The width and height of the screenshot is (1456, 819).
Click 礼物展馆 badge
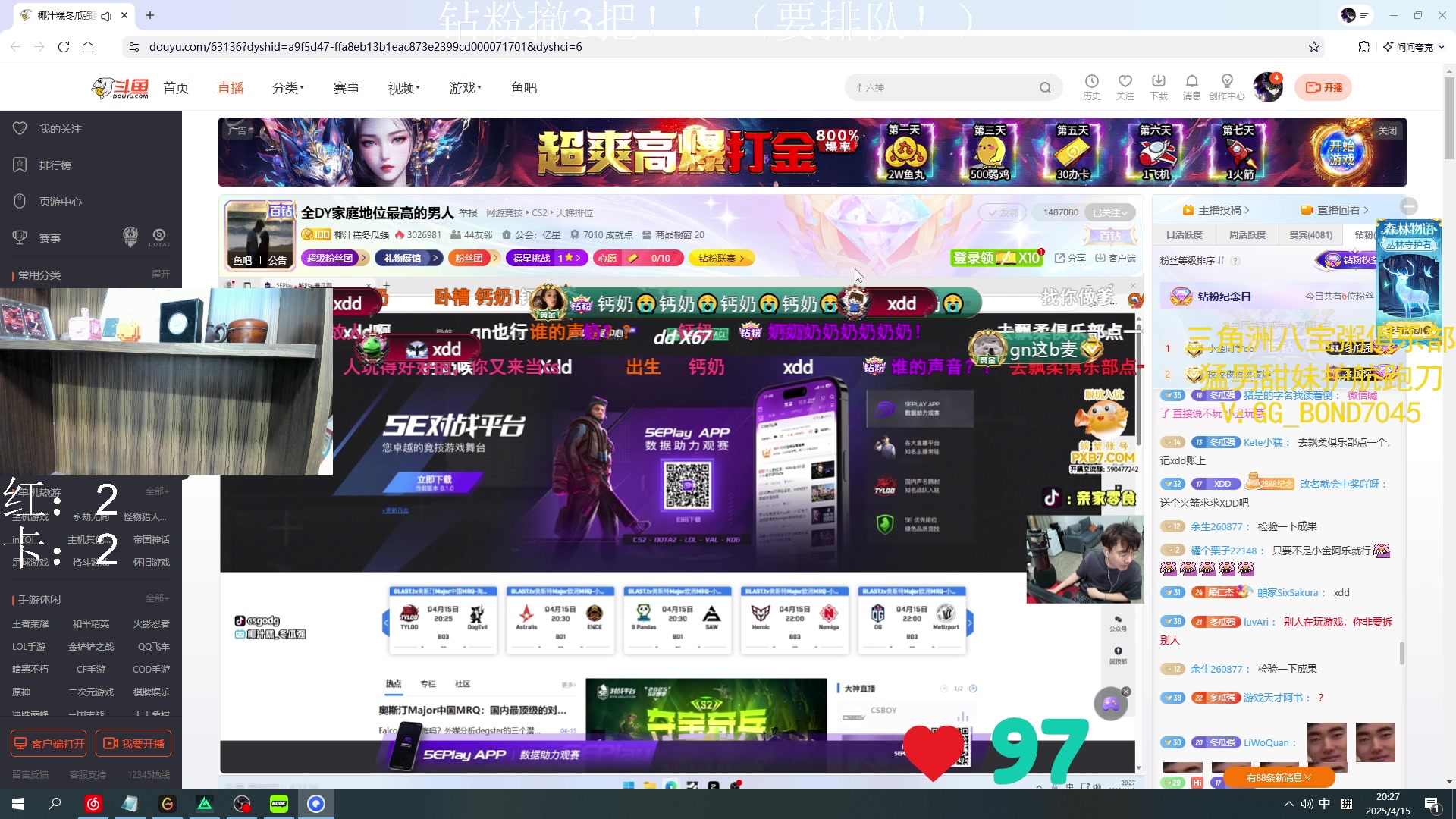pos(409,259)
